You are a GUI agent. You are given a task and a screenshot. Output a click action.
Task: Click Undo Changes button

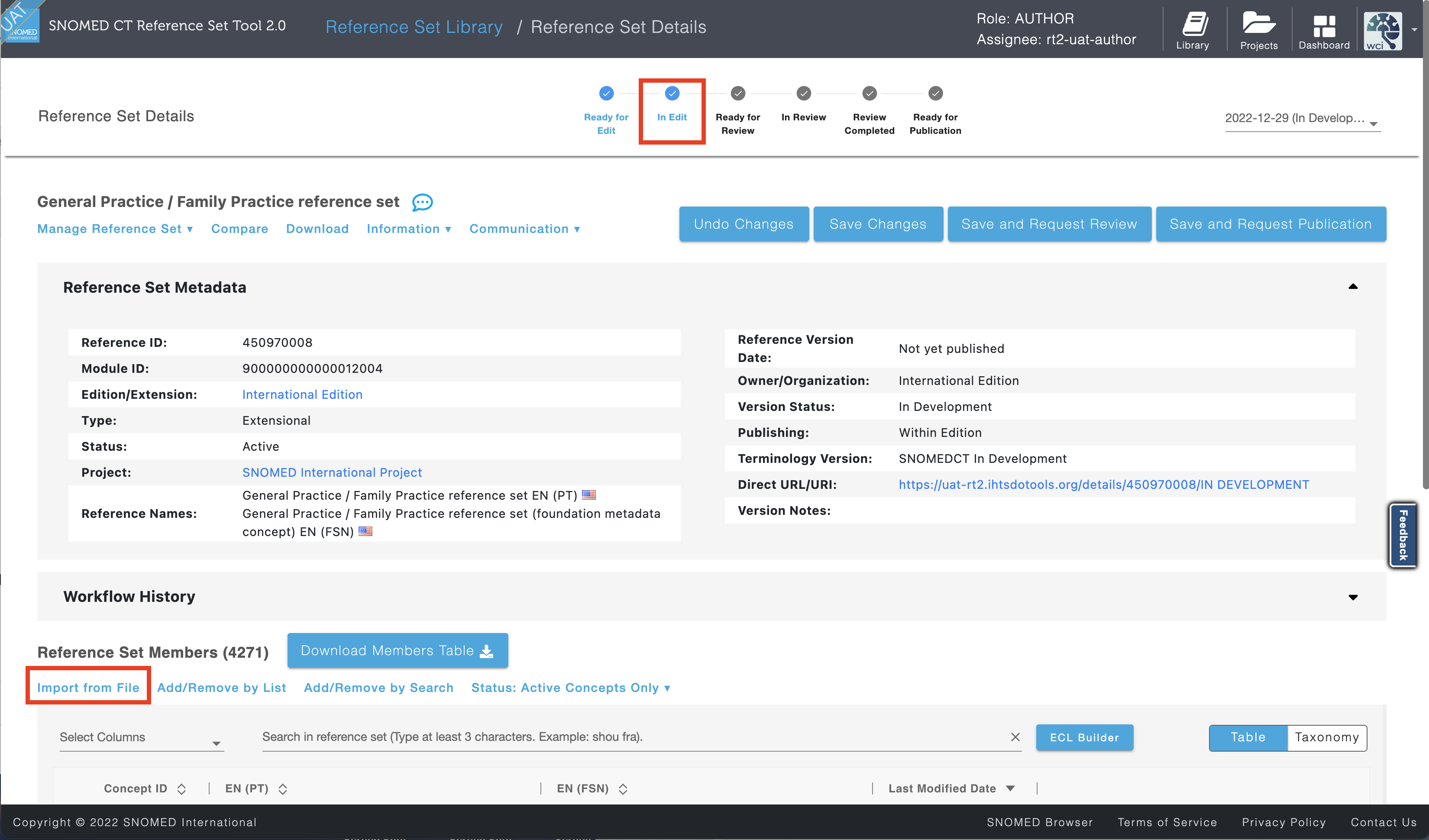(744, 224)
